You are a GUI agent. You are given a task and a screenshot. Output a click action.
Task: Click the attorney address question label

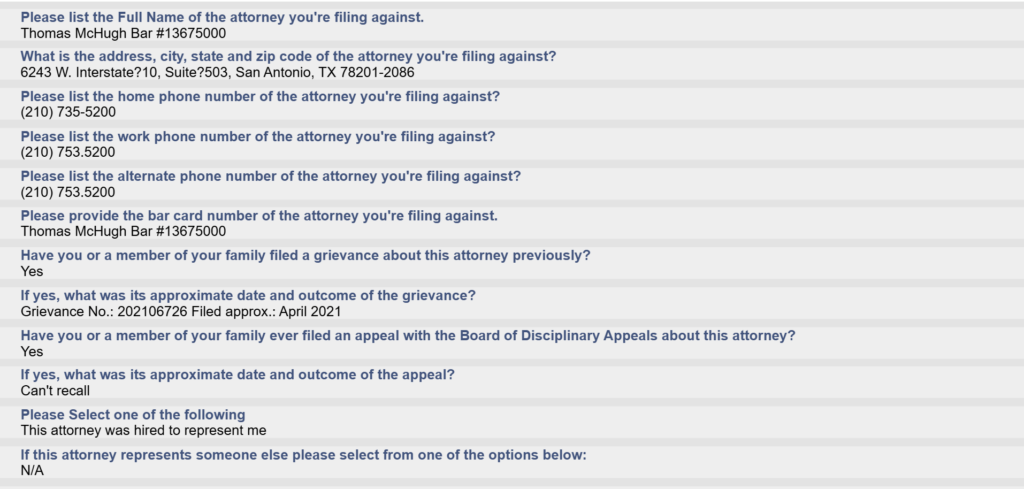pos(289,56)
